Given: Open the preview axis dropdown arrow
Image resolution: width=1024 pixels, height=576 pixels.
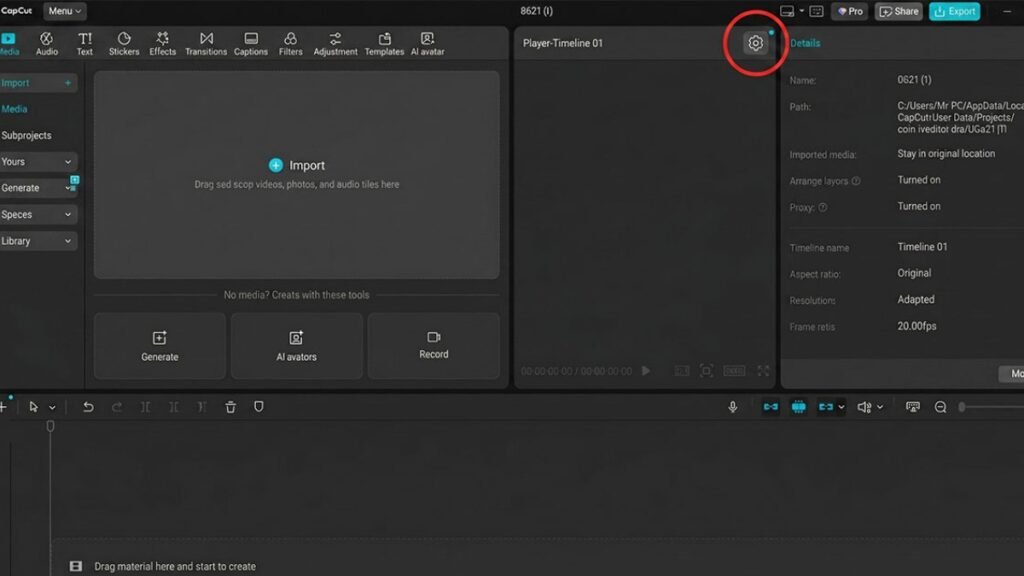Looking at the screenshot, I should tap(880, 408).
